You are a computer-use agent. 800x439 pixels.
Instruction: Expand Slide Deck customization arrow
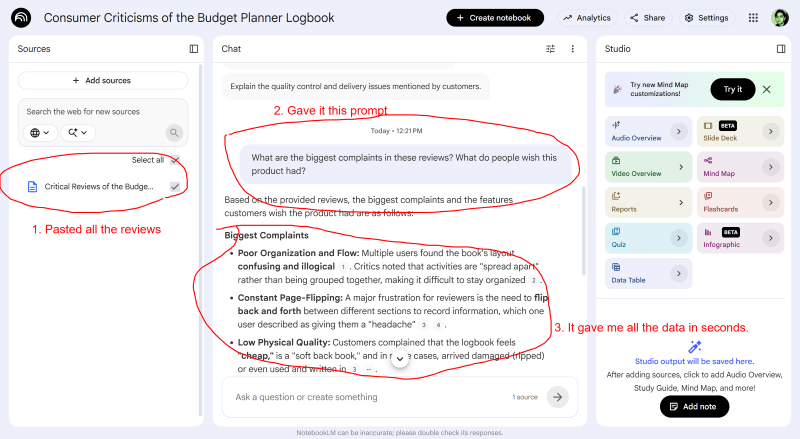[x=770, y=132]
